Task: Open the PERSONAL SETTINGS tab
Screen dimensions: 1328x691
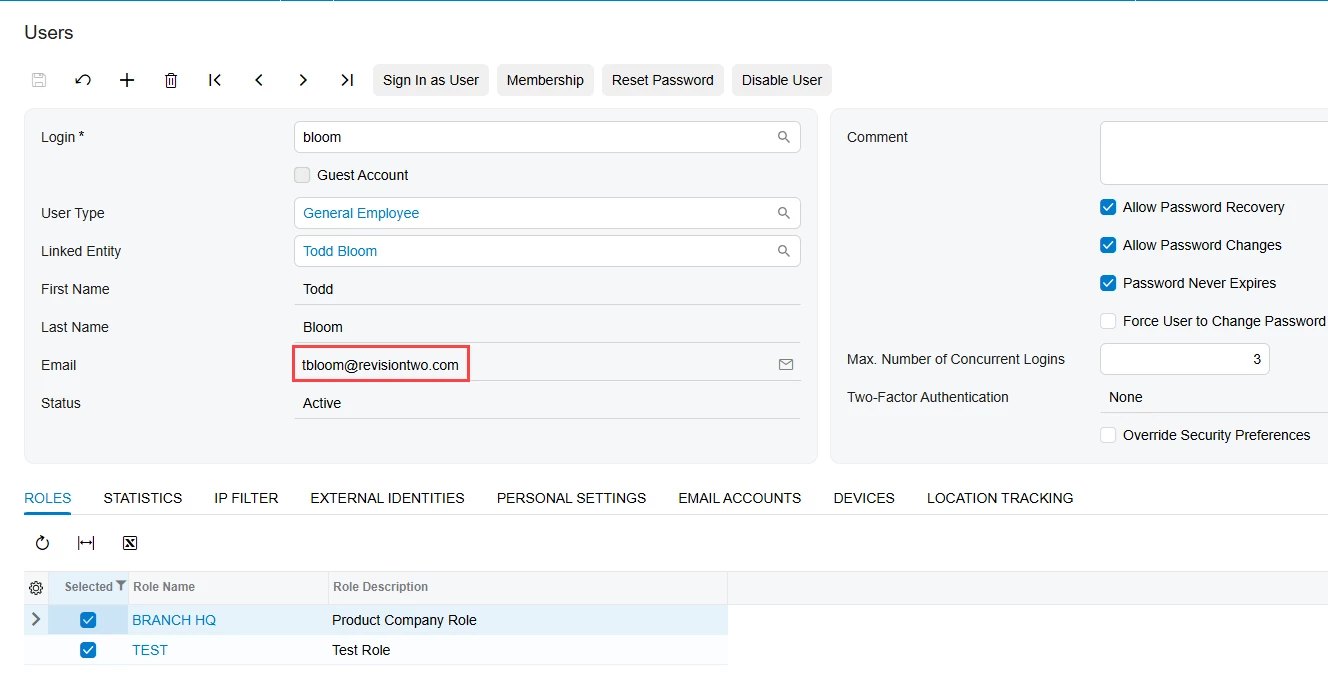Action: click(x=571, y=498)
